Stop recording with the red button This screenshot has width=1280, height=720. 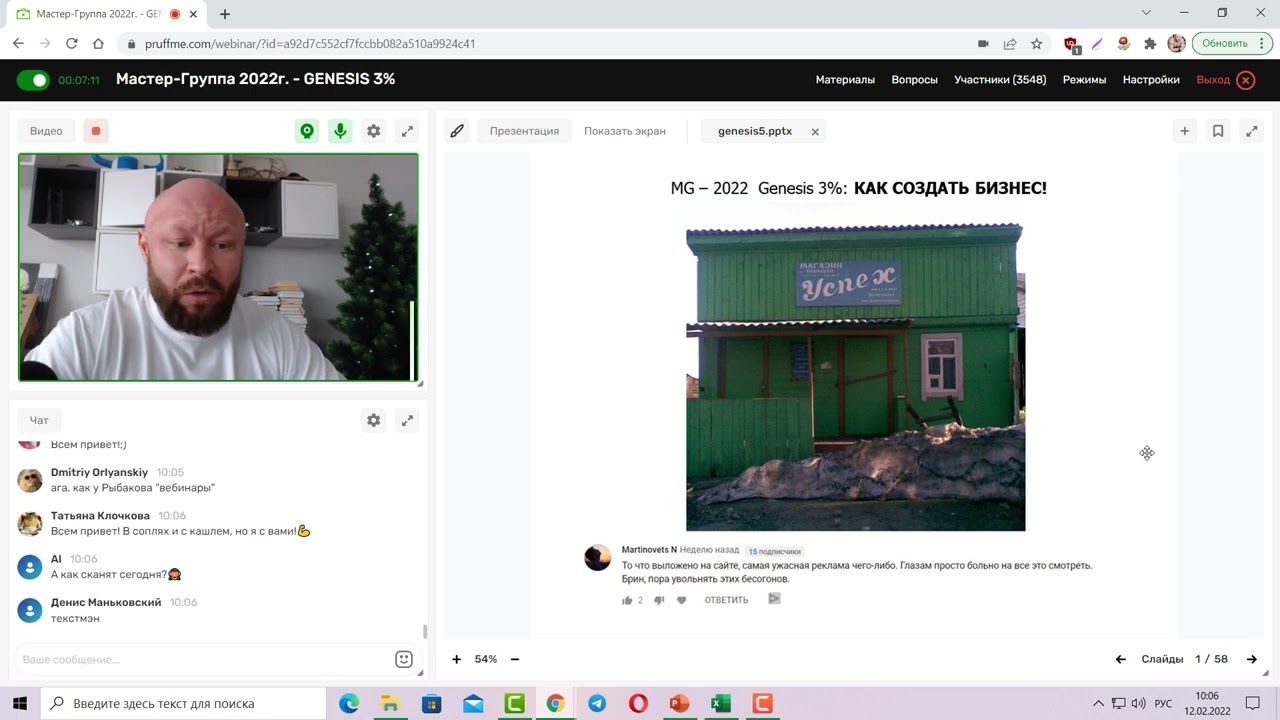(x=95, y=130)
